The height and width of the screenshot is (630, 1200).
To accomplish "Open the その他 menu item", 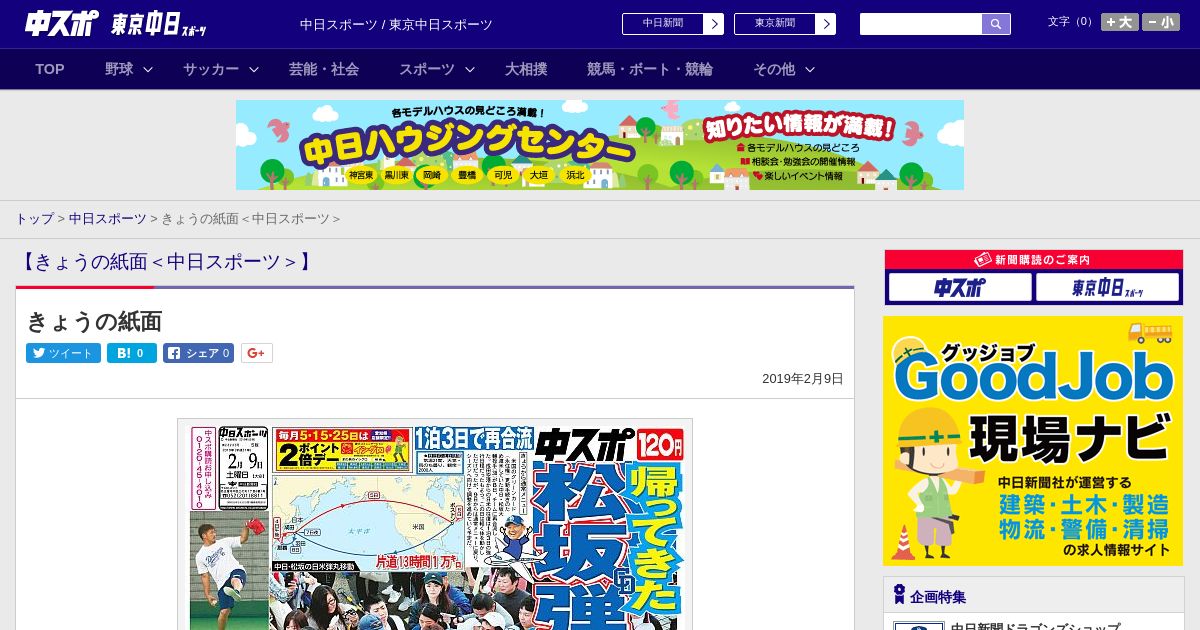I will coord(774,69).
